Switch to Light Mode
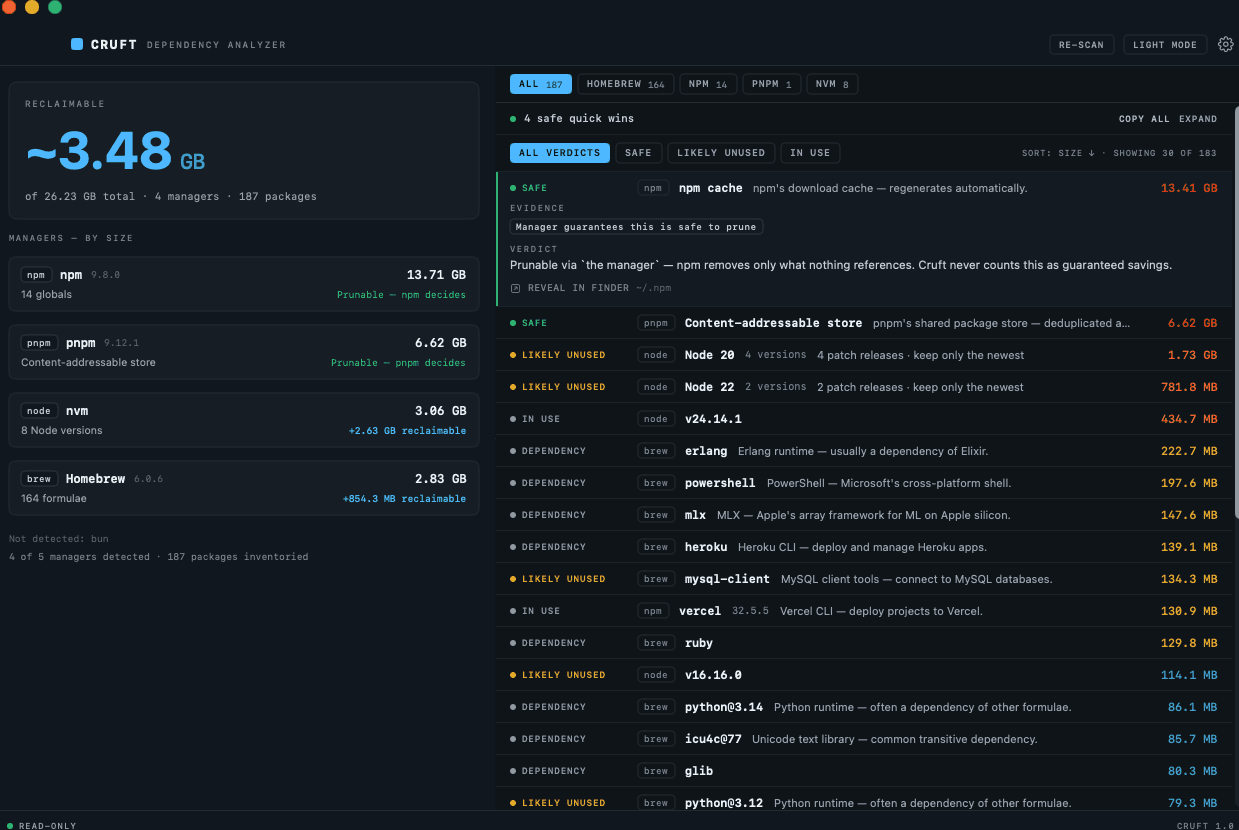This screenshot has height=830, width=1239. (1164, 45)
